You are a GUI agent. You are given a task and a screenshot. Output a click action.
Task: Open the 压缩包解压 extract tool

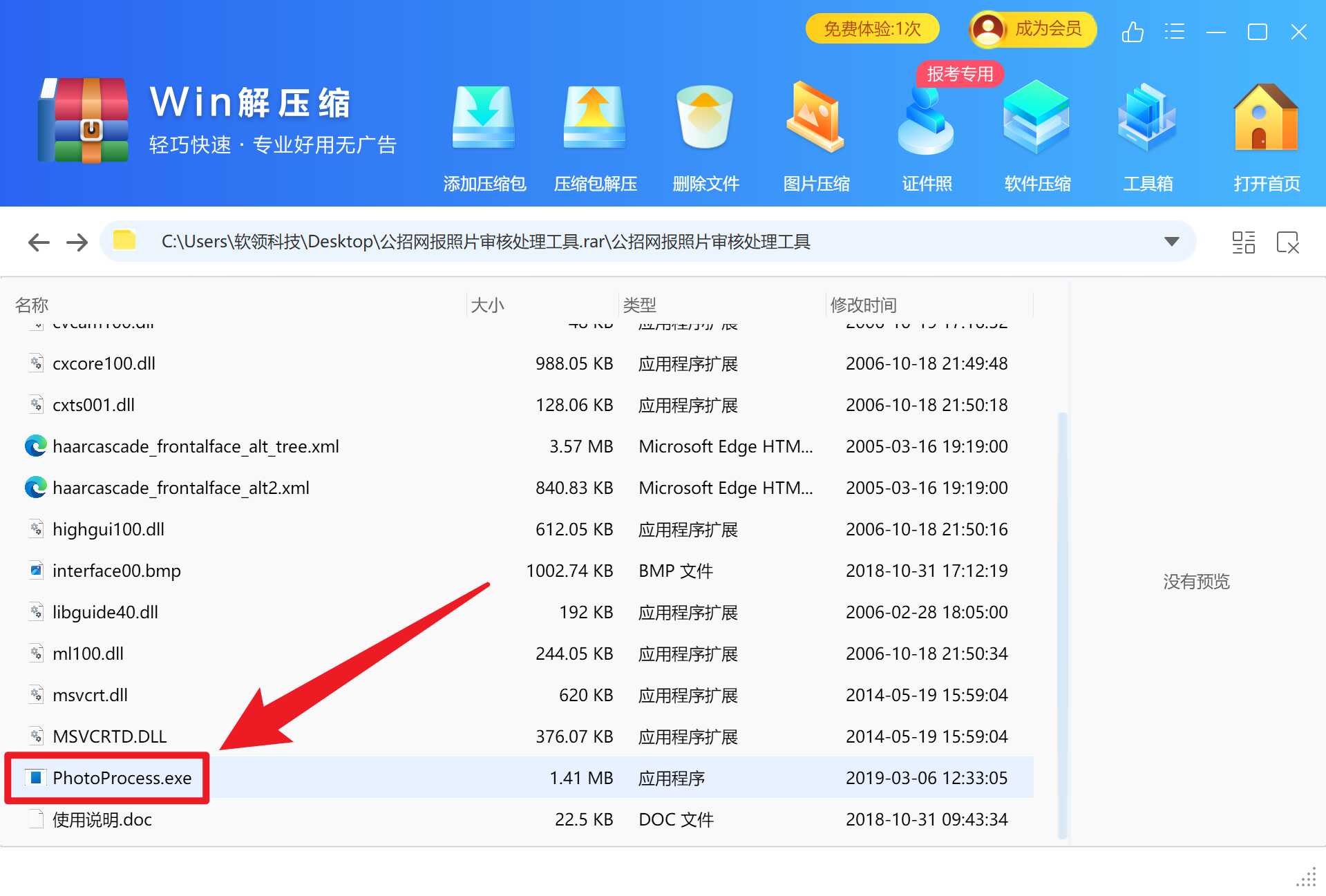click(x=595, y=138)
